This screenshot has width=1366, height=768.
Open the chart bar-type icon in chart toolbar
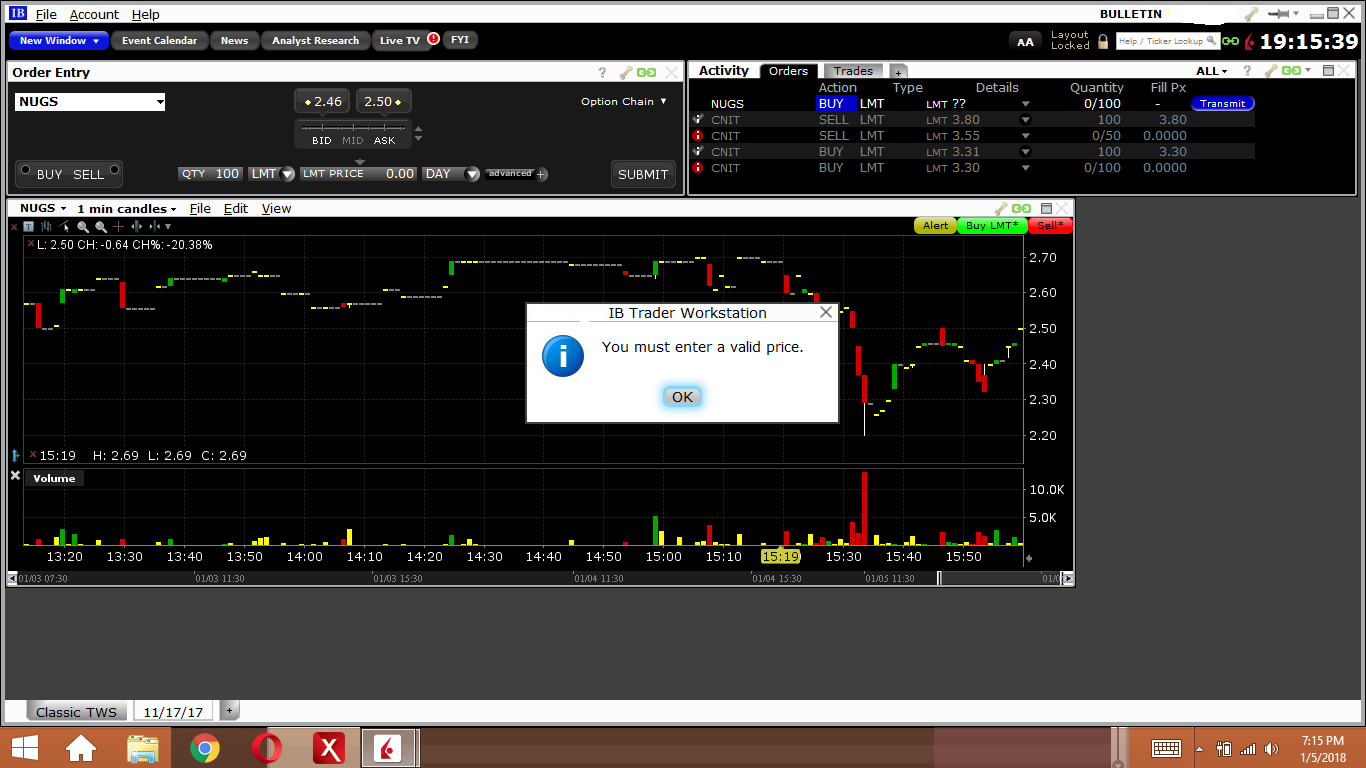pyautogui.click(x=46, y=227)
